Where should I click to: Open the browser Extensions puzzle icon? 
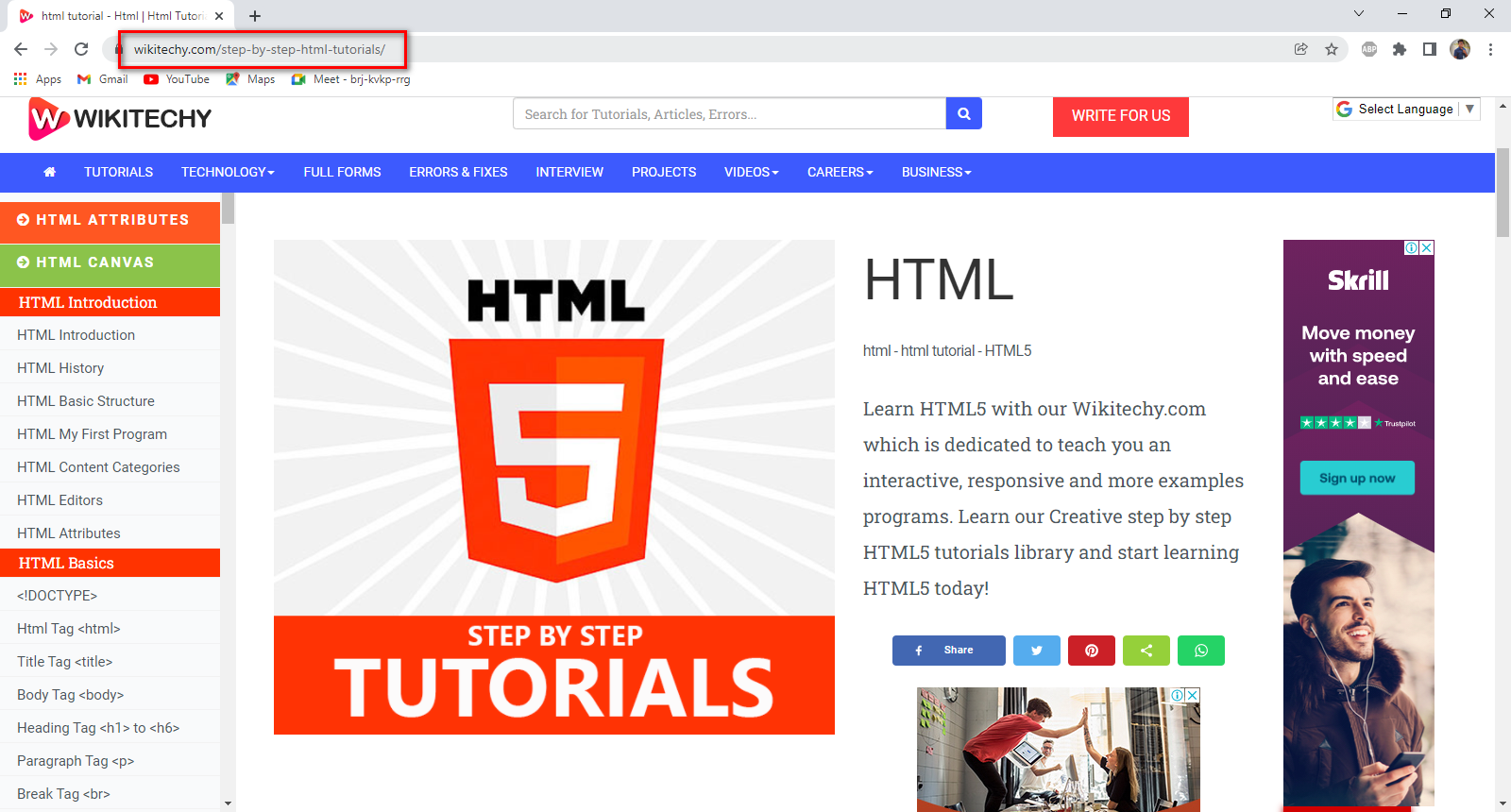tap(1399, 49)
